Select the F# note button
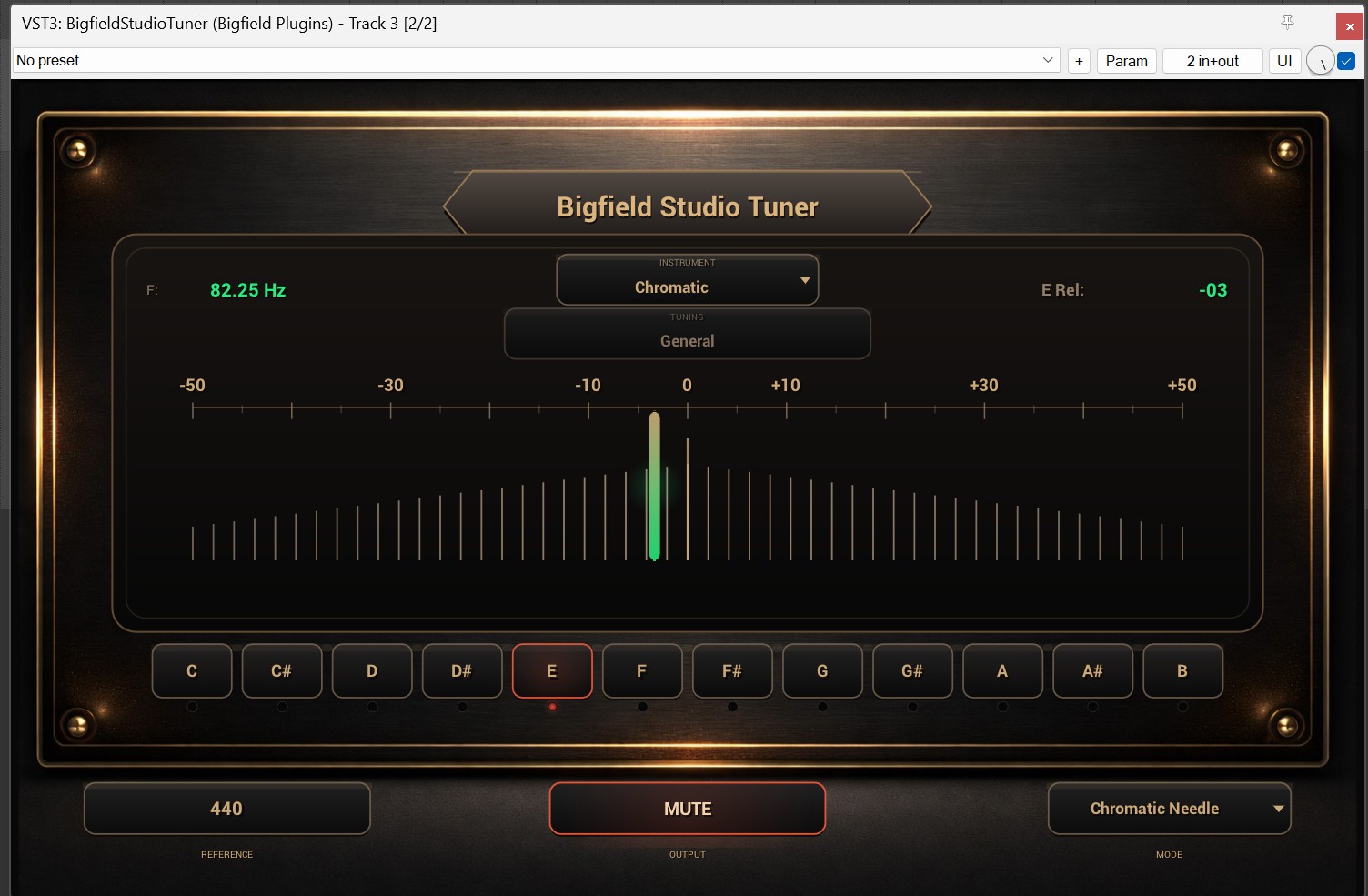1368x896 pixels. pyautogui.click(x=732, y=671)
